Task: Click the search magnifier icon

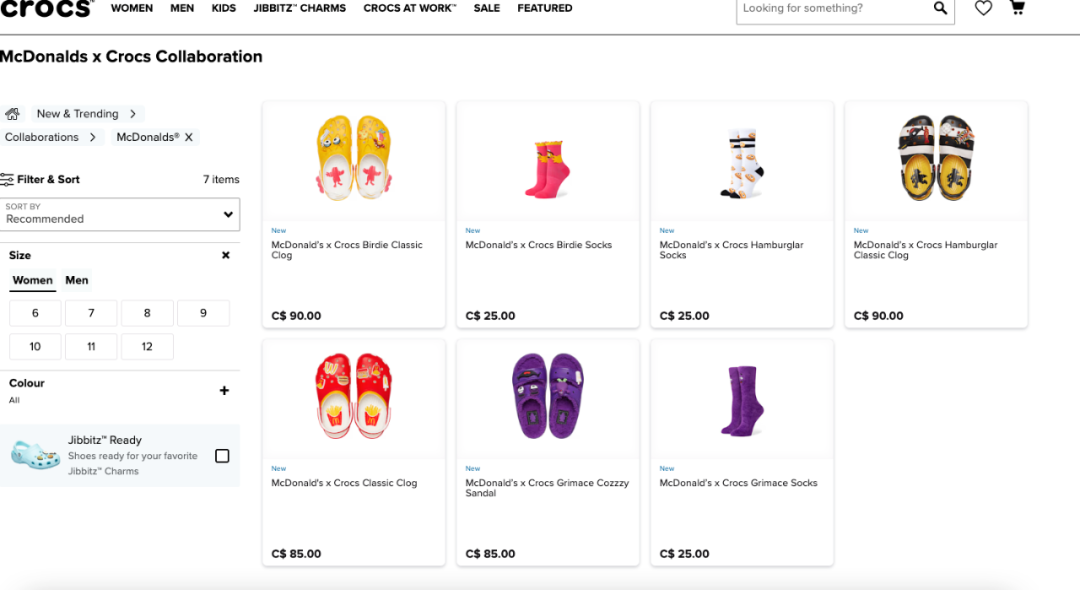Action: tap(939, 8)
